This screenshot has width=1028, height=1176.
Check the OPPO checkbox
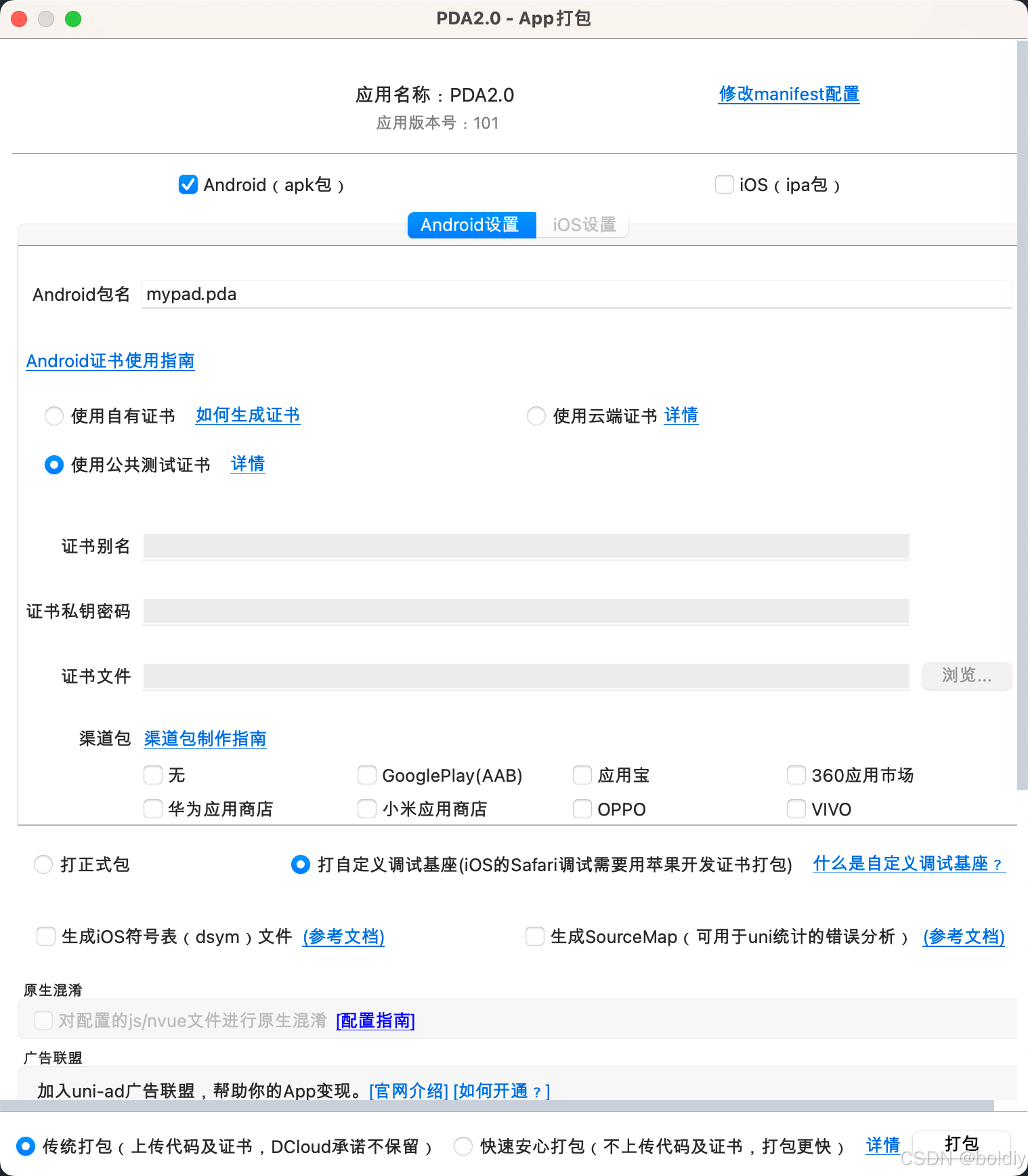582,809
